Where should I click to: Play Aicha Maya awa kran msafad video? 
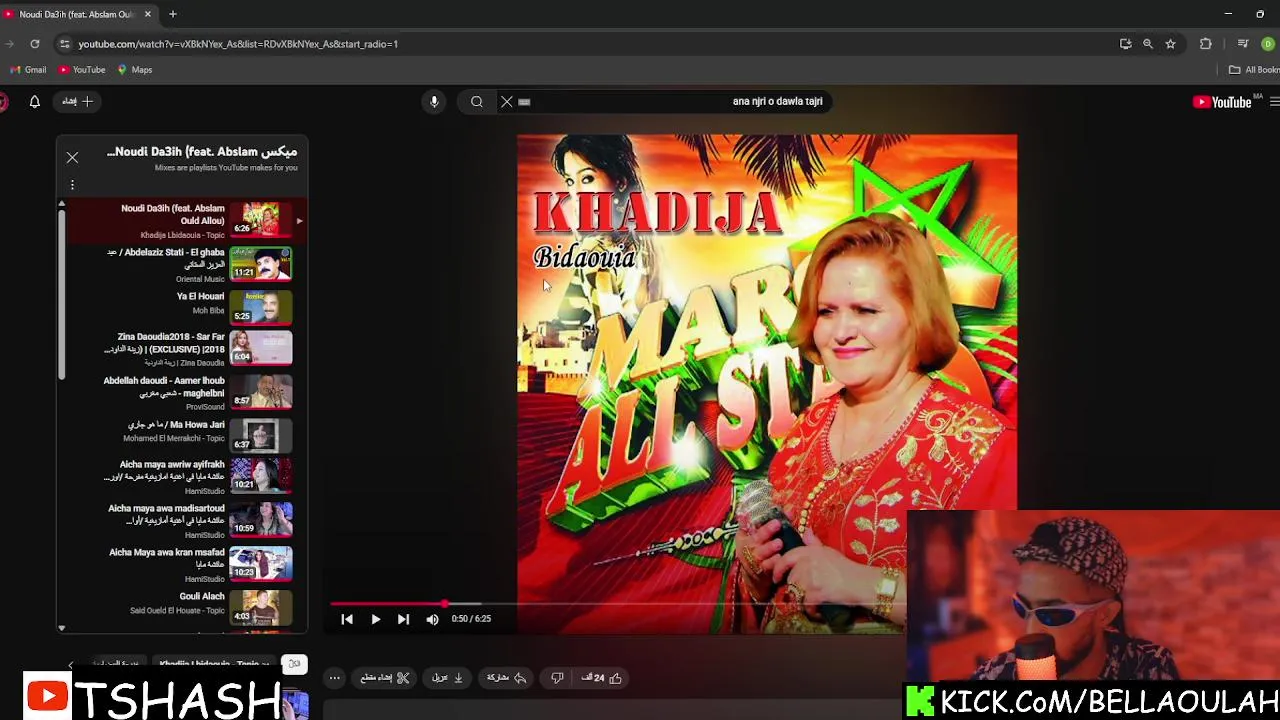(182, 564)
